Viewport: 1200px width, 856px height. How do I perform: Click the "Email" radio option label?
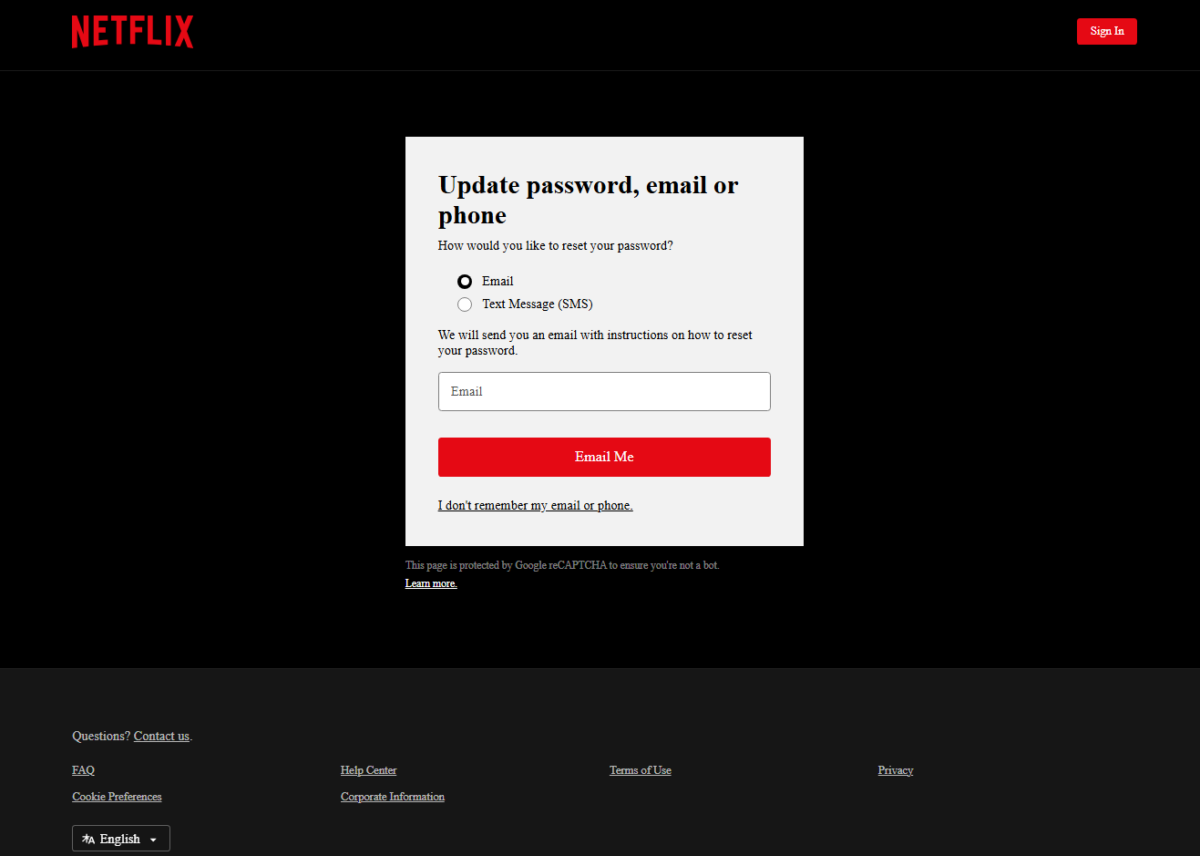[497, 282]
